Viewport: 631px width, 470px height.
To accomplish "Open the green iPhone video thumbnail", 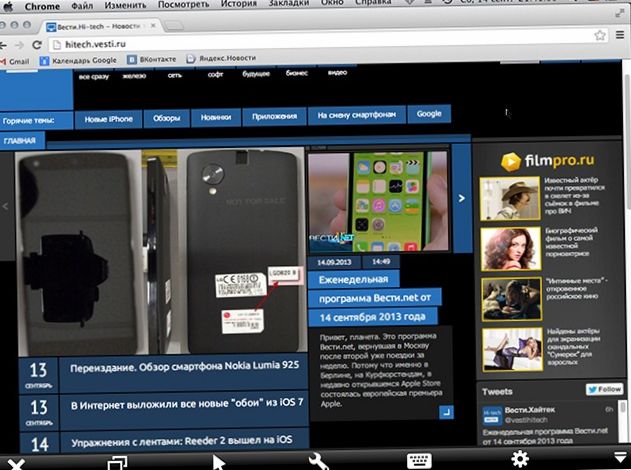I will 377,201.
